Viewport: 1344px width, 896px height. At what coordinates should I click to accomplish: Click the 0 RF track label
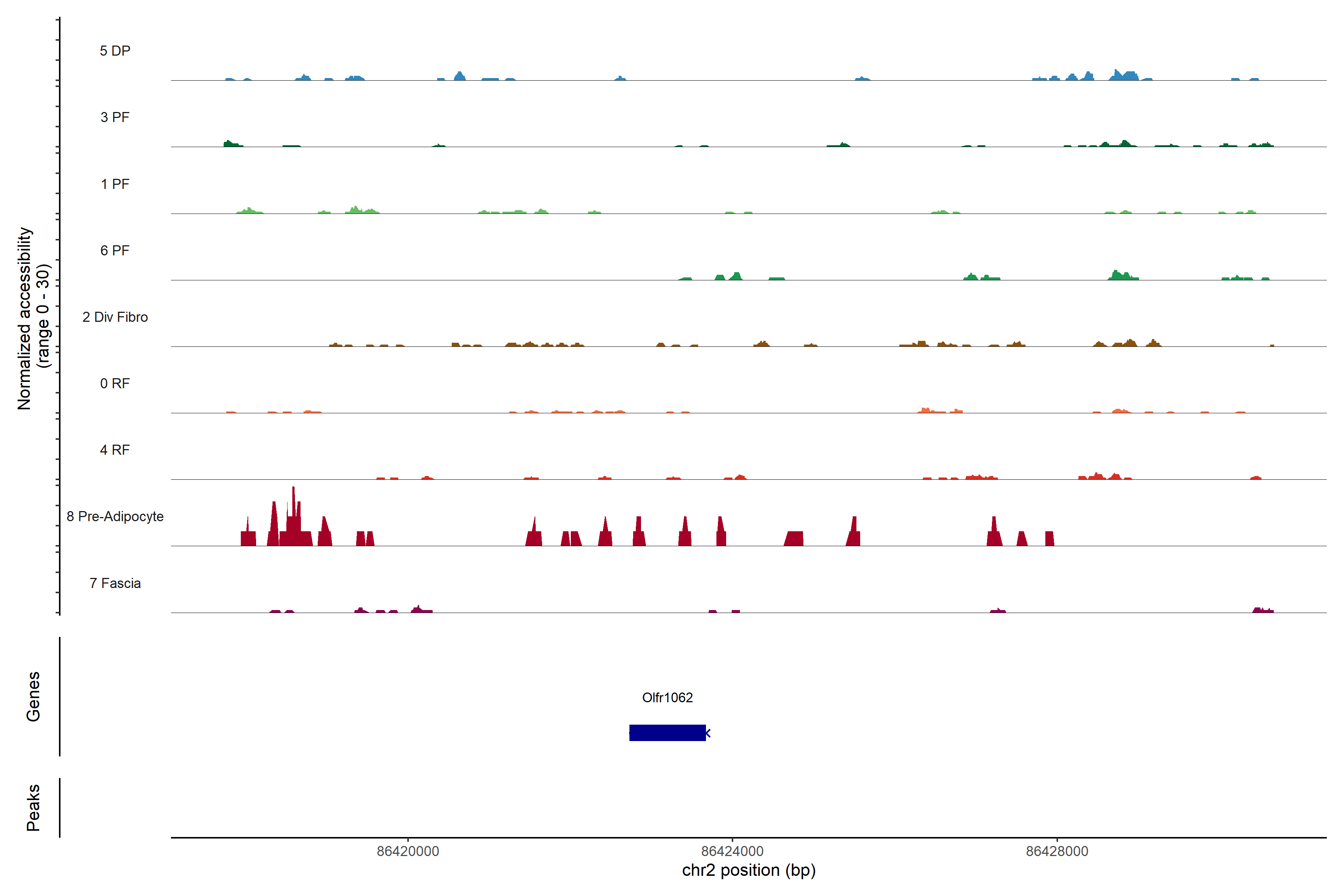click(115, 383)
